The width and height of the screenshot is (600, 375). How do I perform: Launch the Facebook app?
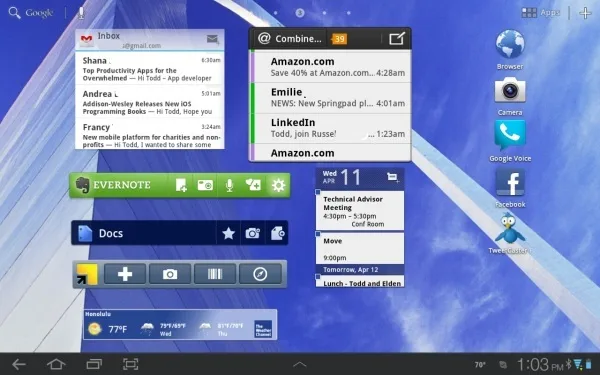tap(510, 188)
